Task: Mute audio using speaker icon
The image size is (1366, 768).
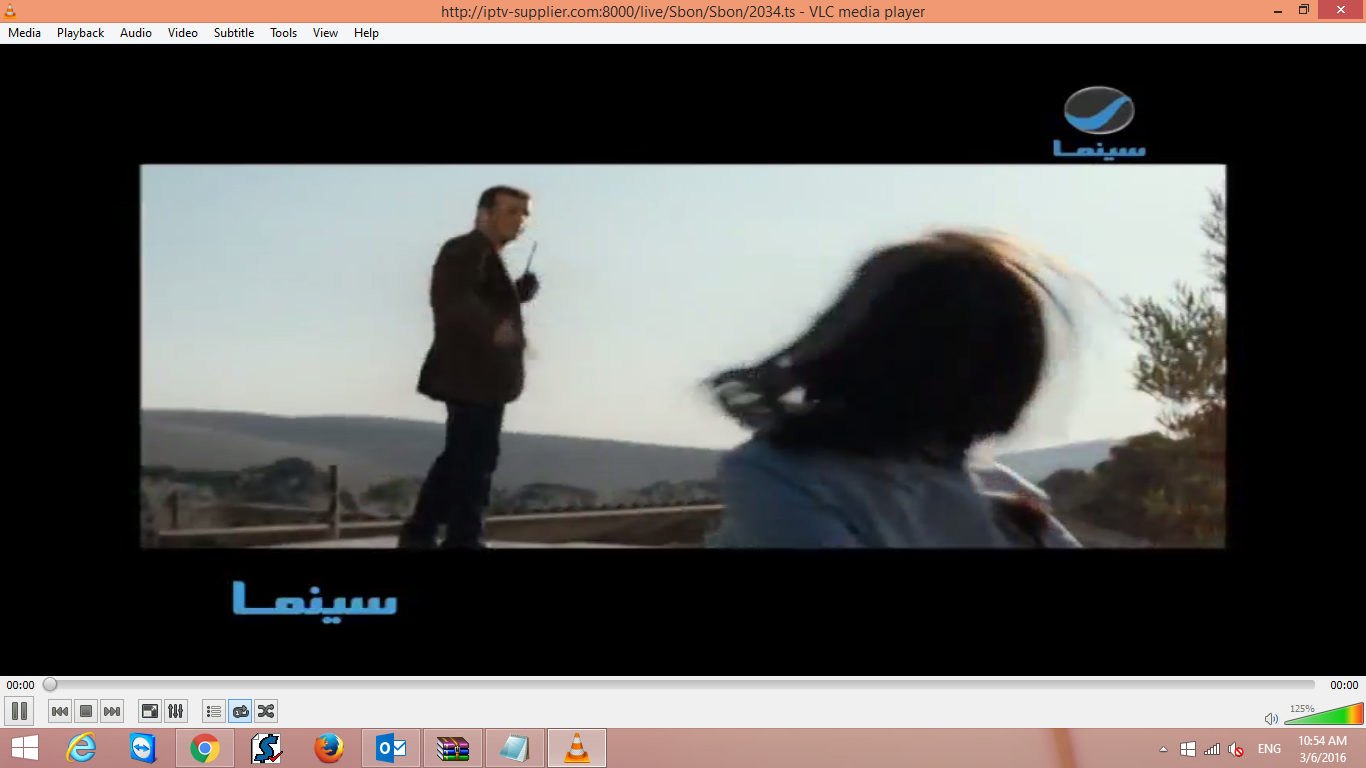Action: (x=1271, y=718)
